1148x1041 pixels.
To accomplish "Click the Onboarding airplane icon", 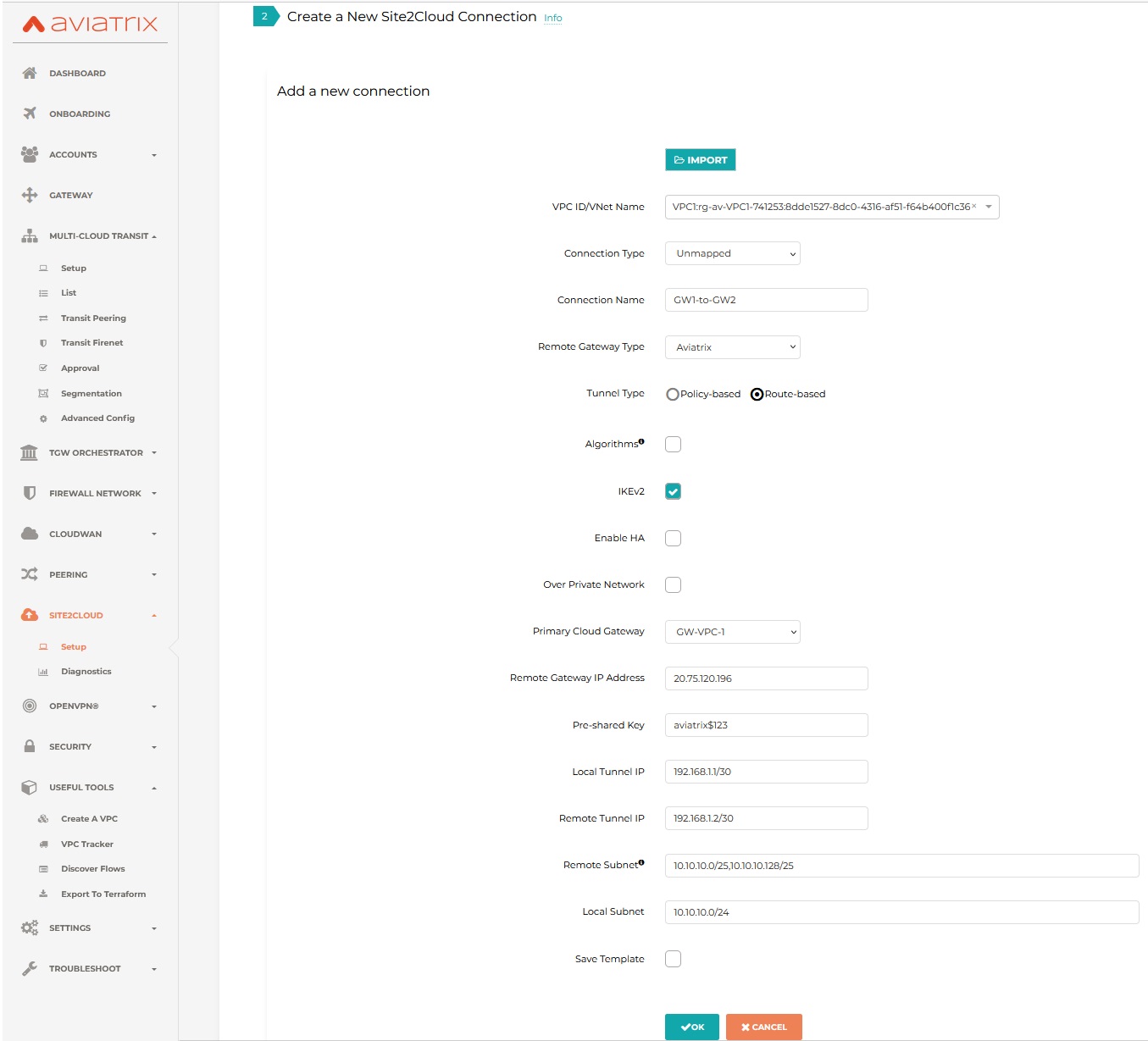I will point(30,114).
